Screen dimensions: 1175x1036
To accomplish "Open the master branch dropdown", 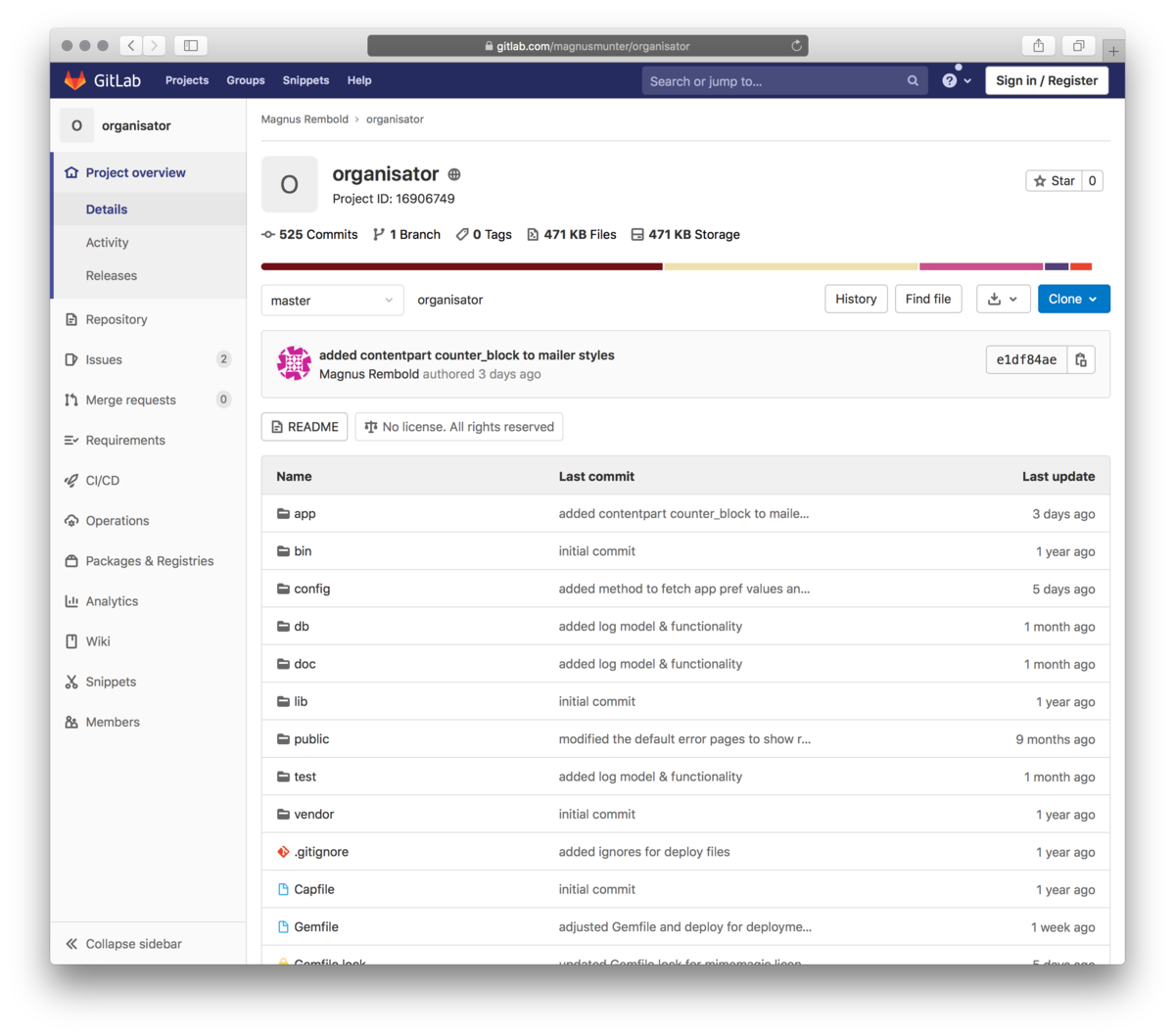I will point(332,301).
